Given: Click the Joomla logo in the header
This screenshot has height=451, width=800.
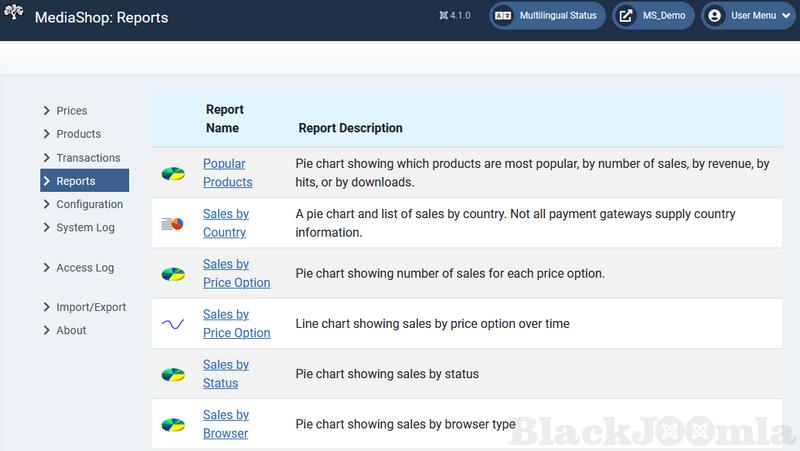Looking at the screenshot, I should pos(16,17).
